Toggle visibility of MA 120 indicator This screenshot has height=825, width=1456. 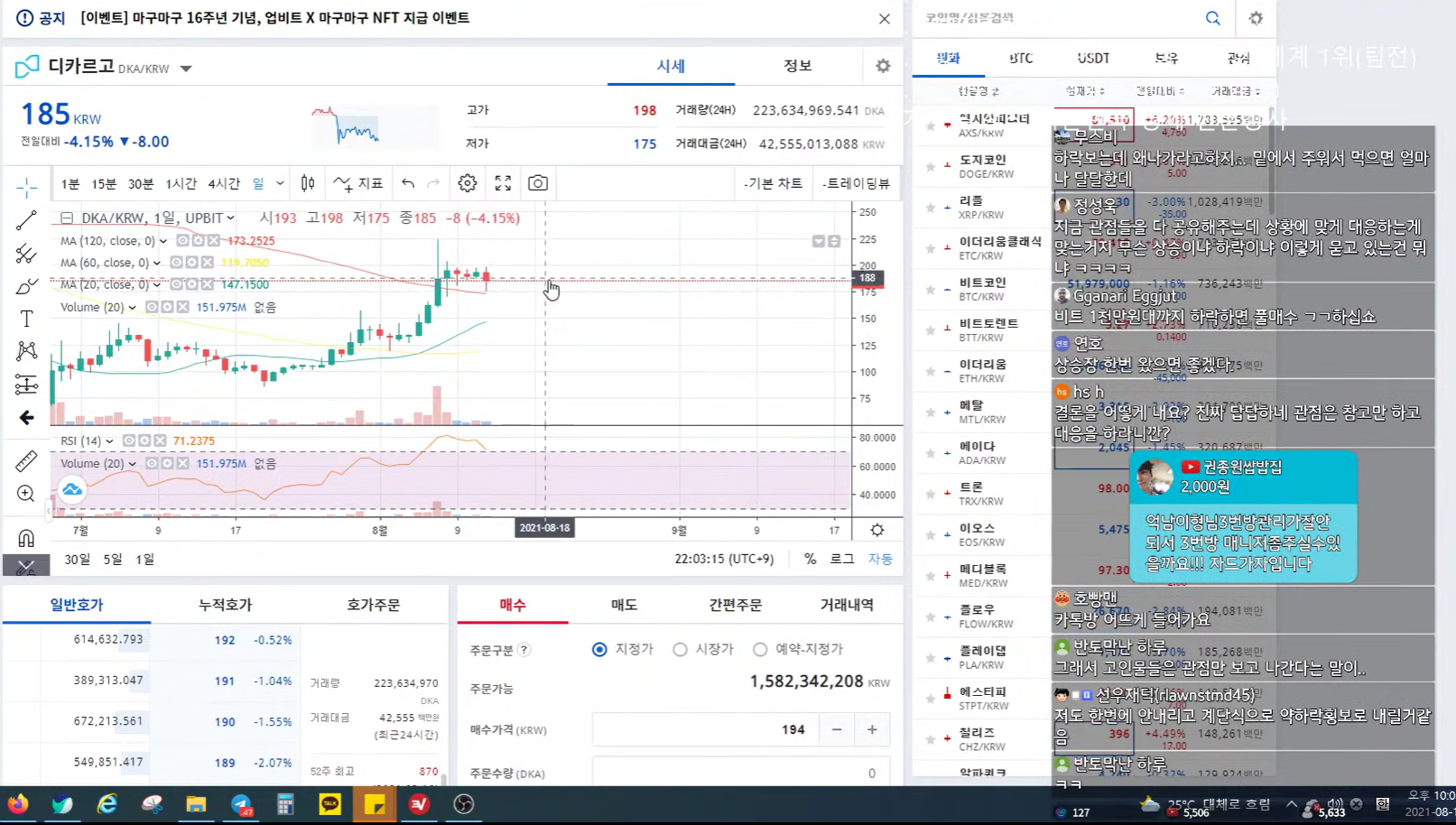tap(182, 241)
